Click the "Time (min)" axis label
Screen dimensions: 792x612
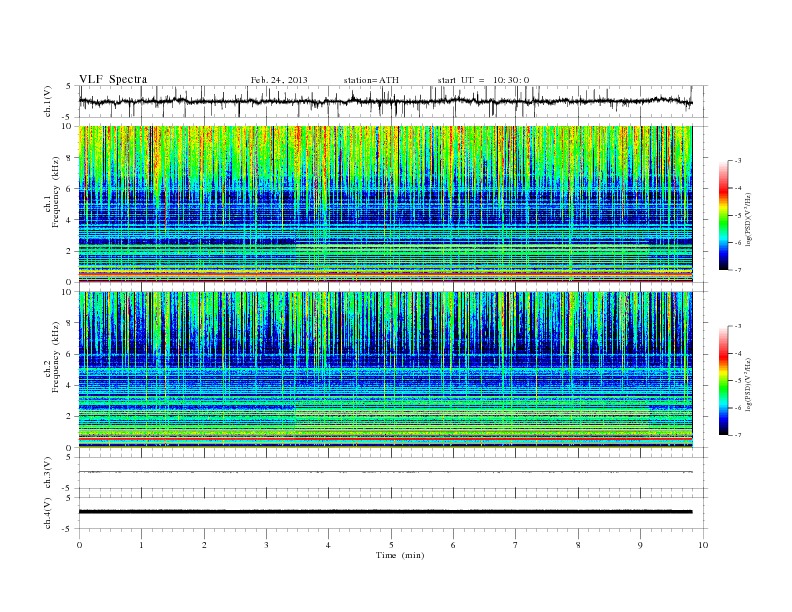click(x=400, y=555)
